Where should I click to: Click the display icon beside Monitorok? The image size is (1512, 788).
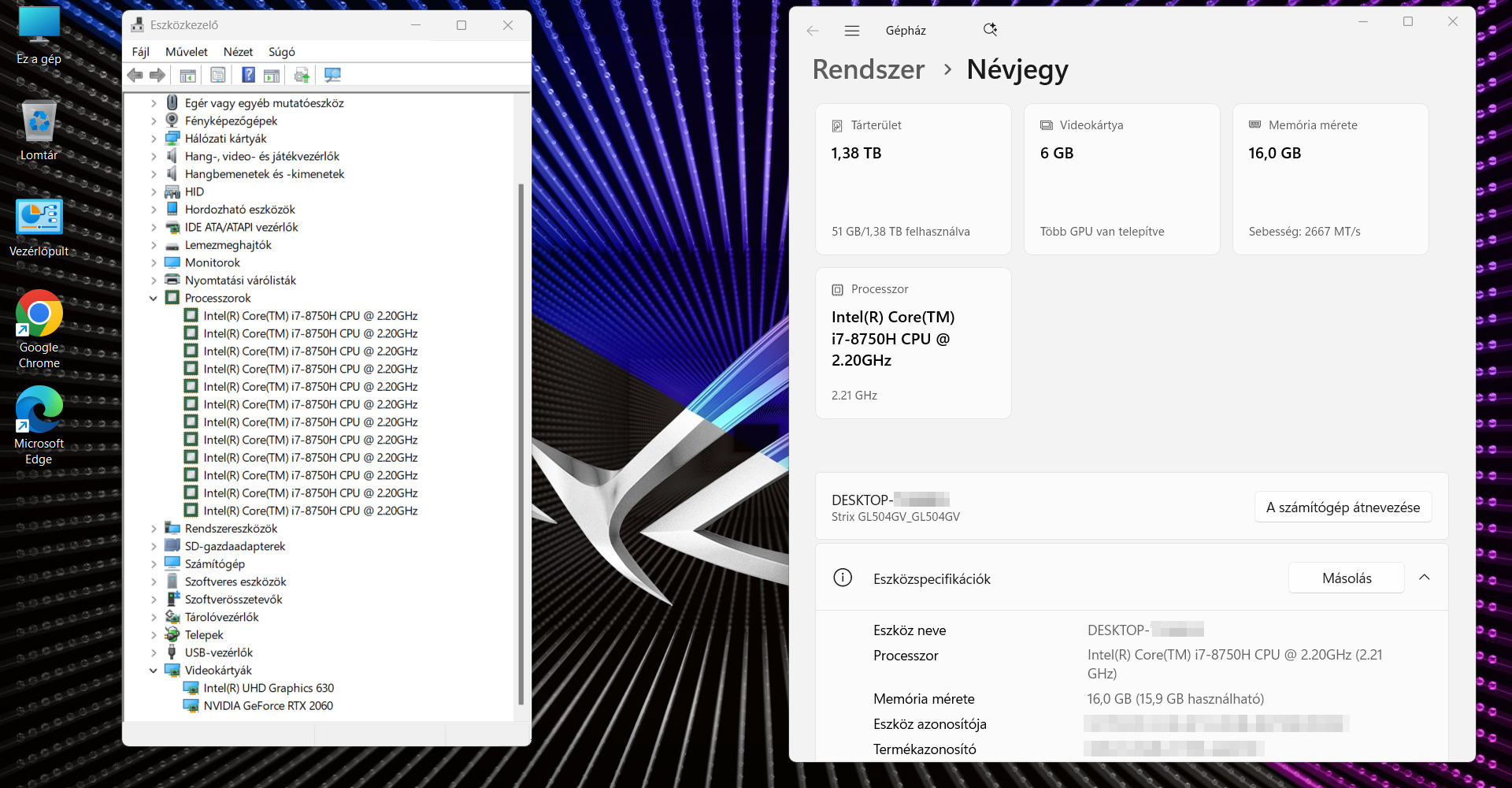coord(172,262)
